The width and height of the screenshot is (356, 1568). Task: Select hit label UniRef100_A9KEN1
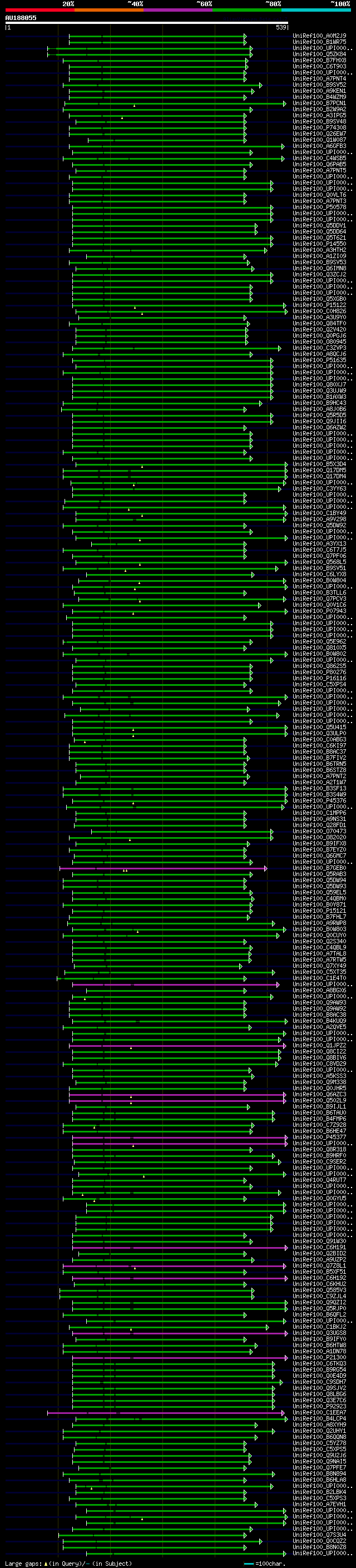pos(319,91)
